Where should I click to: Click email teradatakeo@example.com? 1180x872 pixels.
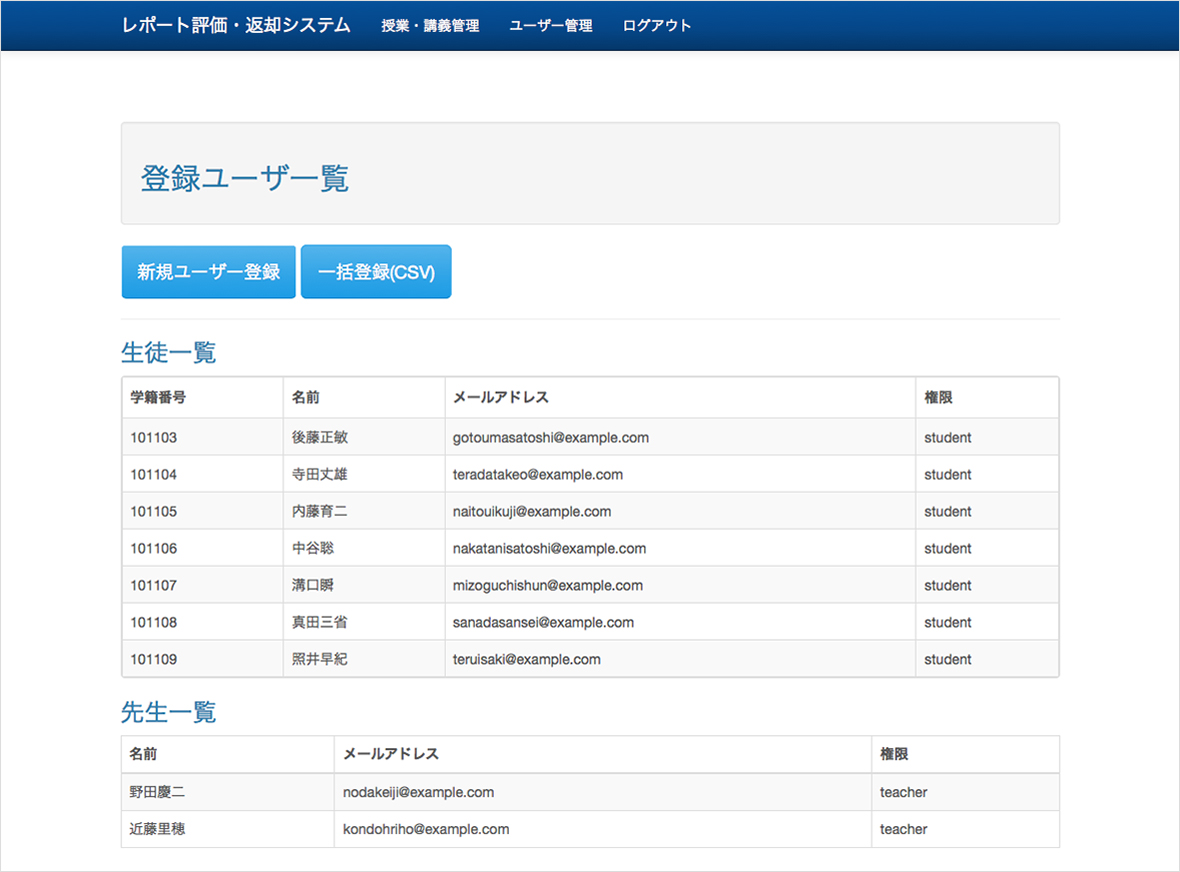[538, 475]
